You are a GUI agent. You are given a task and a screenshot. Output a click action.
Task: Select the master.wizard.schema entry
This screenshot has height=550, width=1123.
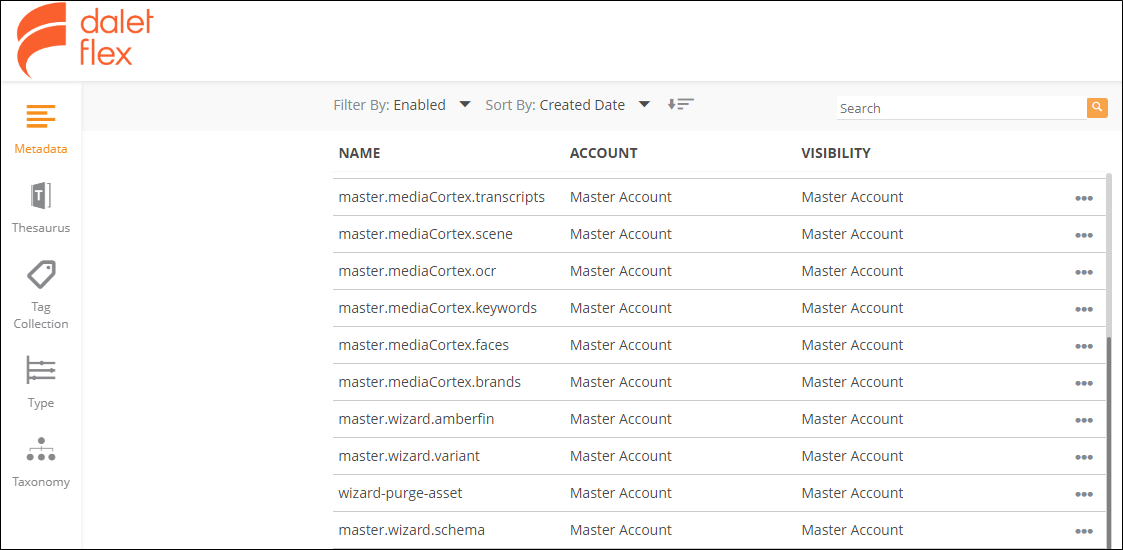(412, 531)
